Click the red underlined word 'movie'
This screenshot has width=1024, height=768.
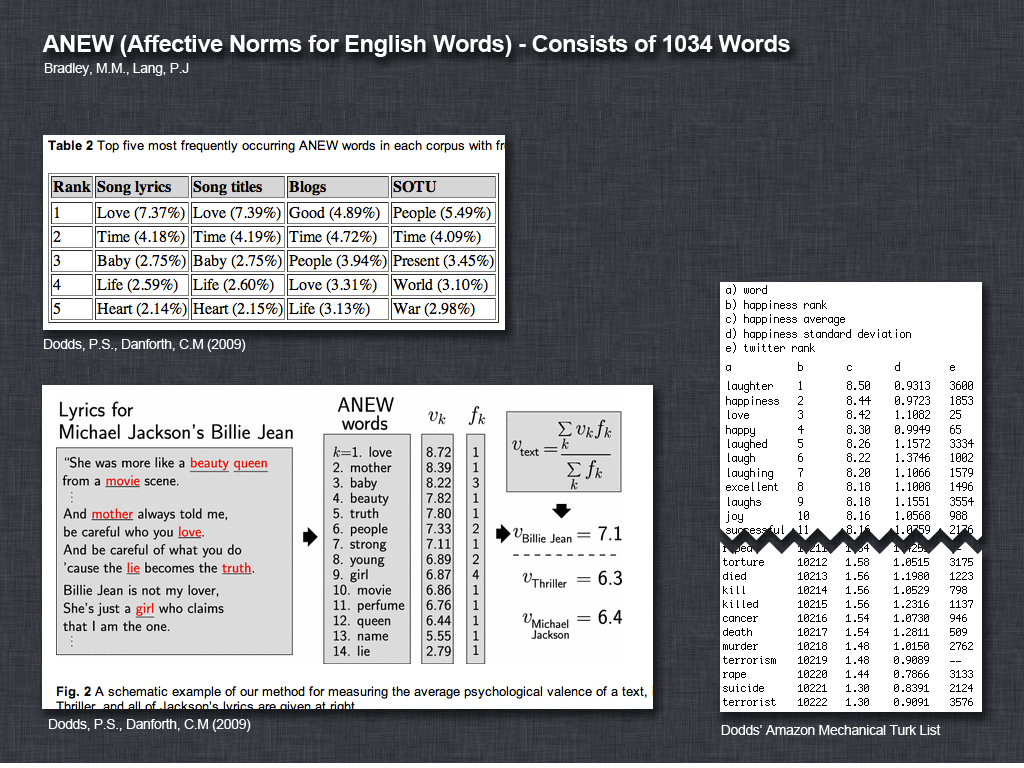point(122,481)
